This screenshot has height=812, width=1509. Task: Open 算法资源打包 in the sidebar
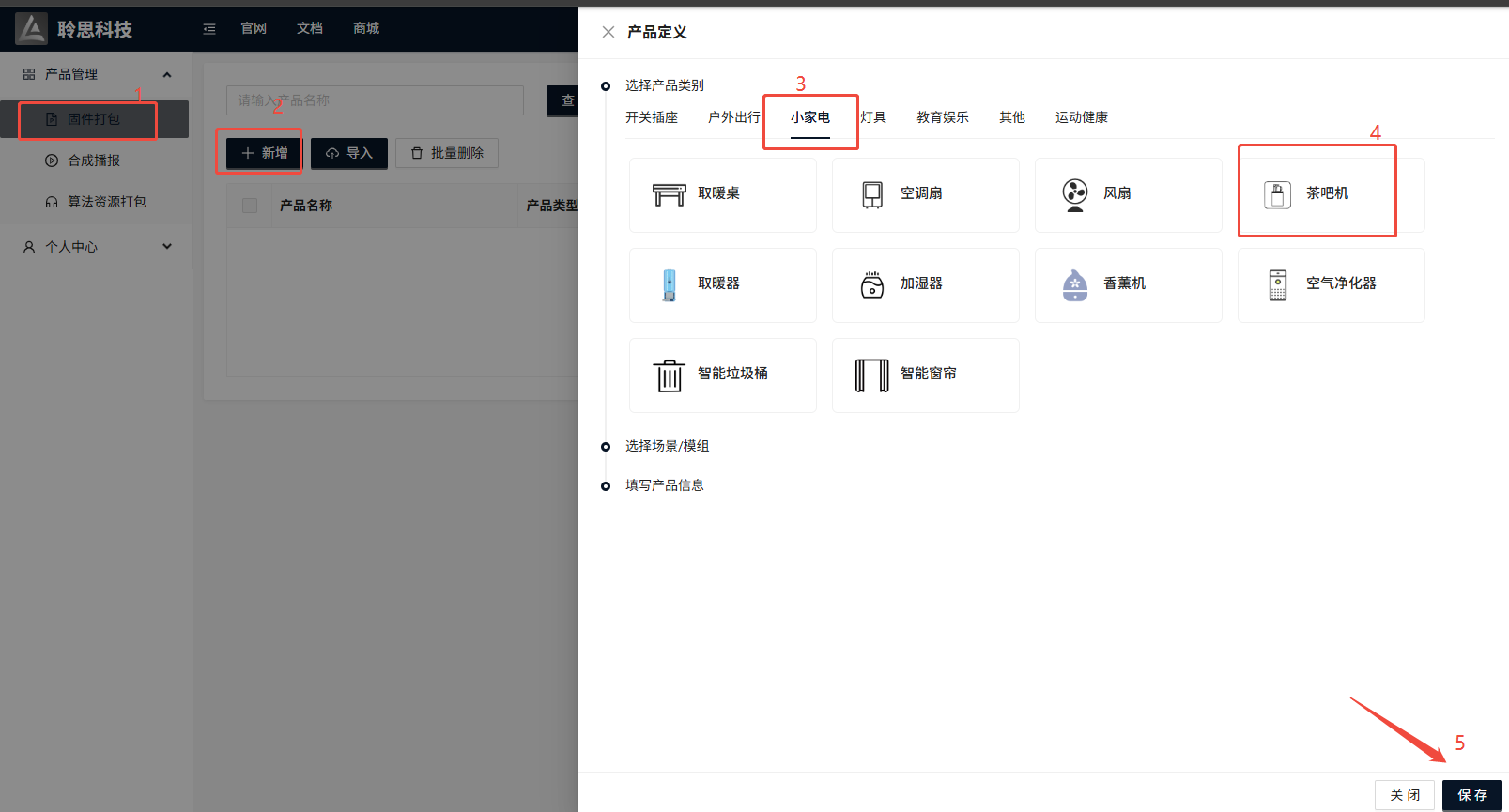94,202
